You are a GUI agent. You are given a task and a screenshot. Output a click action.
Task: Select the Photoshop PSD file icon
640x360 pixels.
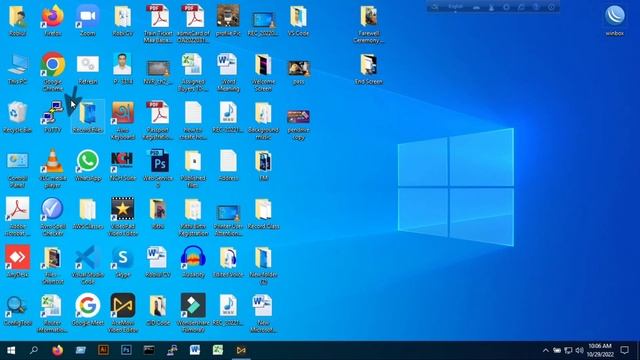pyautogui.click(x=158, y=168)
